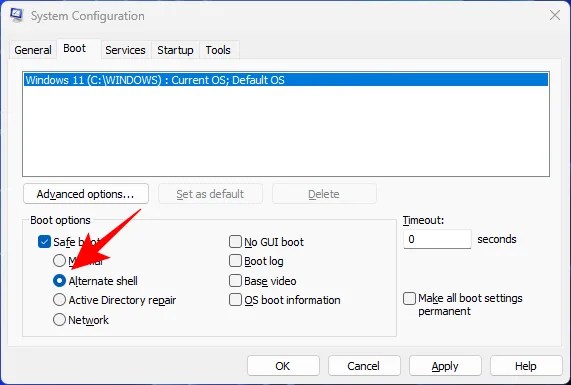The image size is (571, 385).
Task: Enable Base video checkbox
Action: point(235,280)
